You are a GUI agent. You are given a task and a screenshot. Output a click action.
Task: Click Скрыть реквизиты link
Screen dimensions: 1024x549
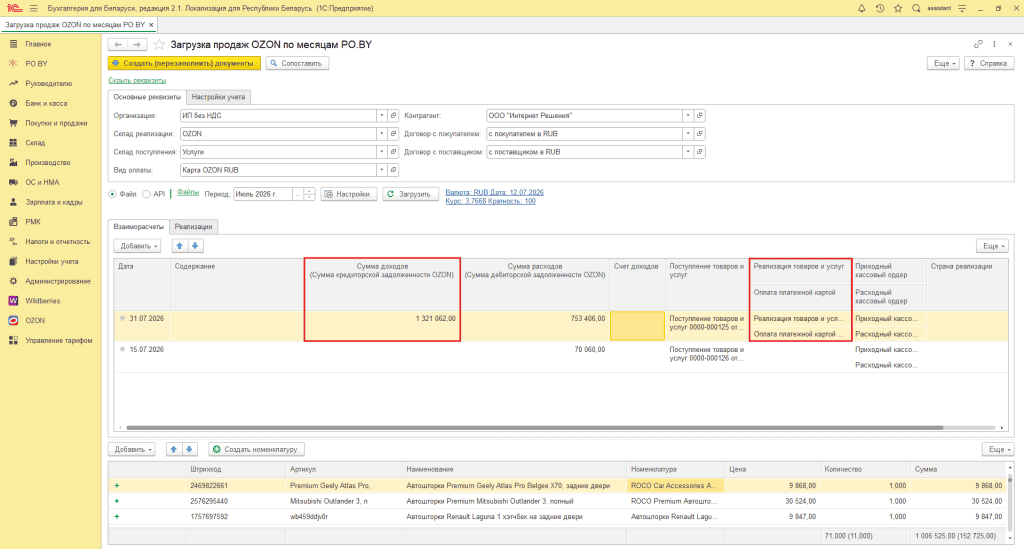[137, 80]
